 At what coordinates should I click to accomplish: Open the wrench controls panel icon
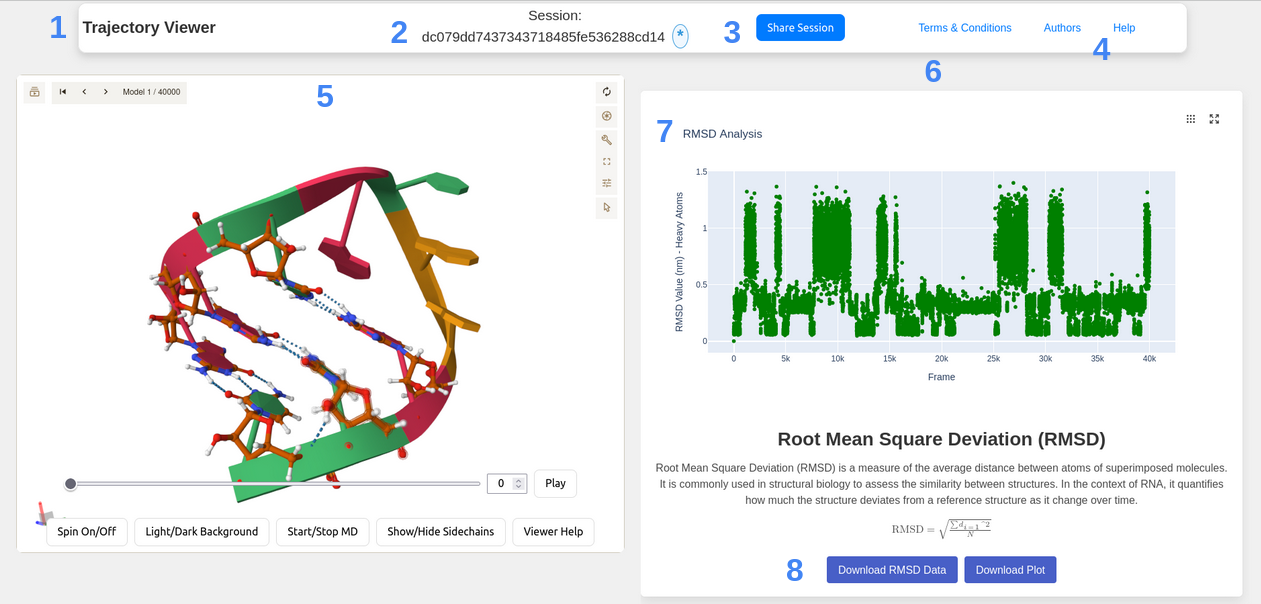[606, 140]
